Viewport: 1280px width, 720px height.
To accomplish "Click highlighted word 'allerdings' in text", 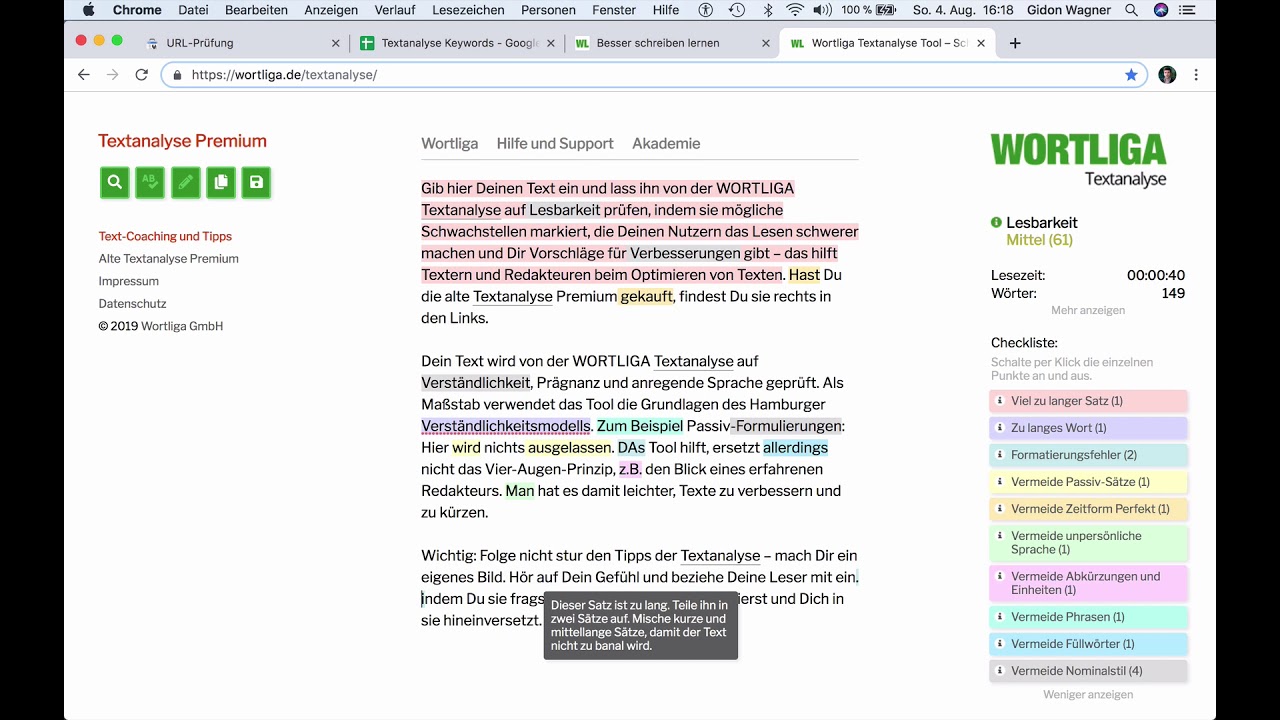I will pos(795,447).
